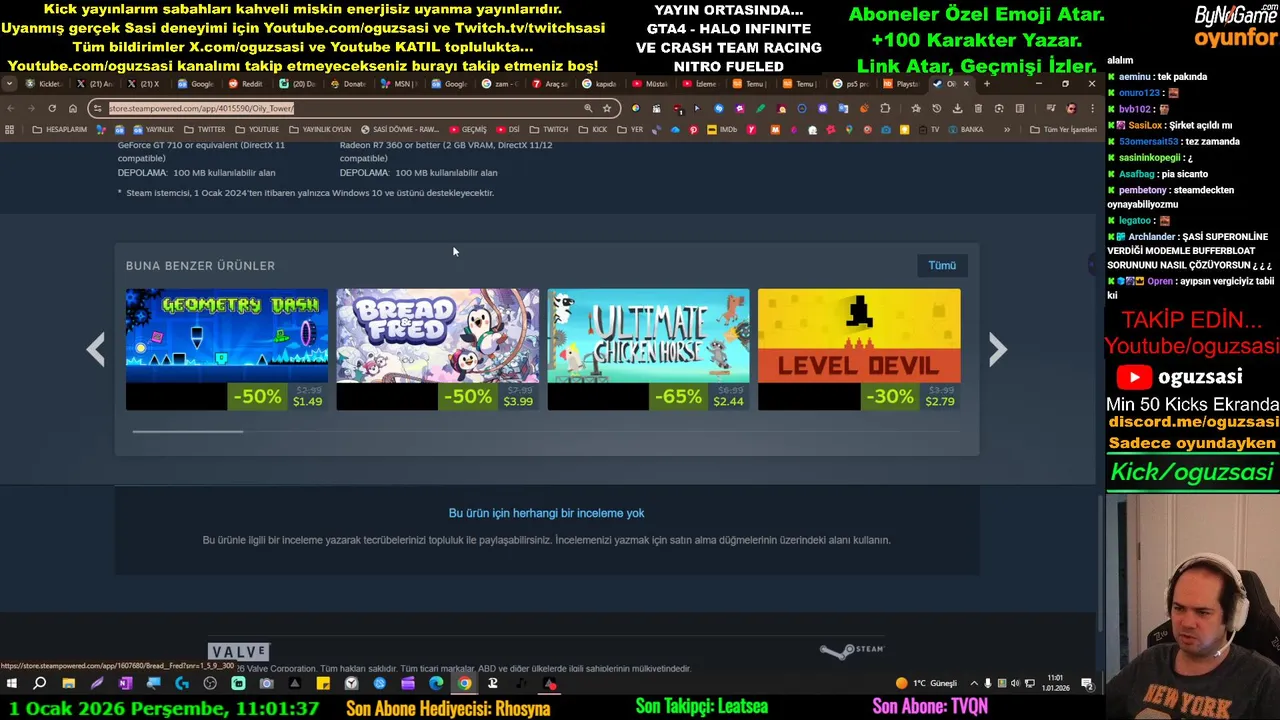Open the HESAPLARIM bookmarks folder
This screenshot has width=1280, height=720.
tap(60, 129)
